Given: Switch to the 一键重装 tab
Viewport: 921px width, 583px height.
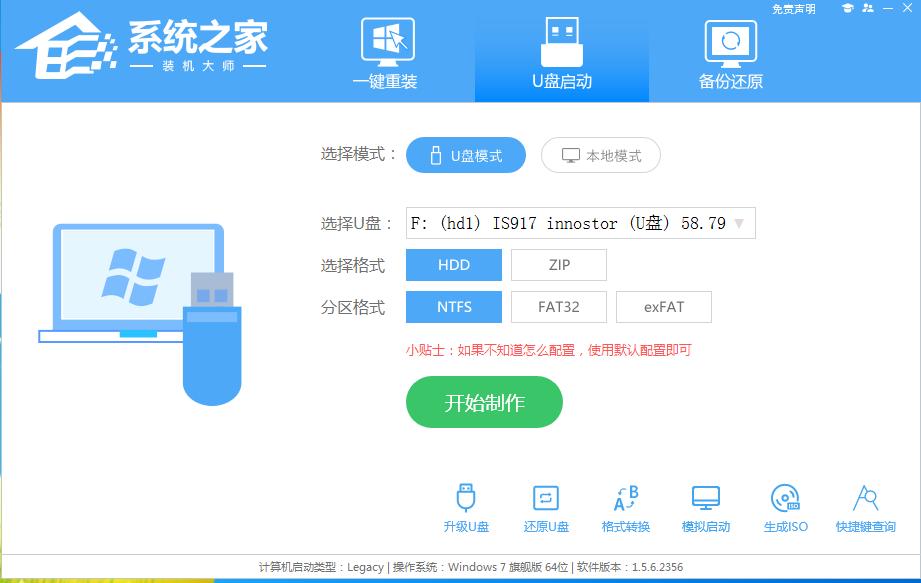Looking at the screenshot, I should pos(389,55).
